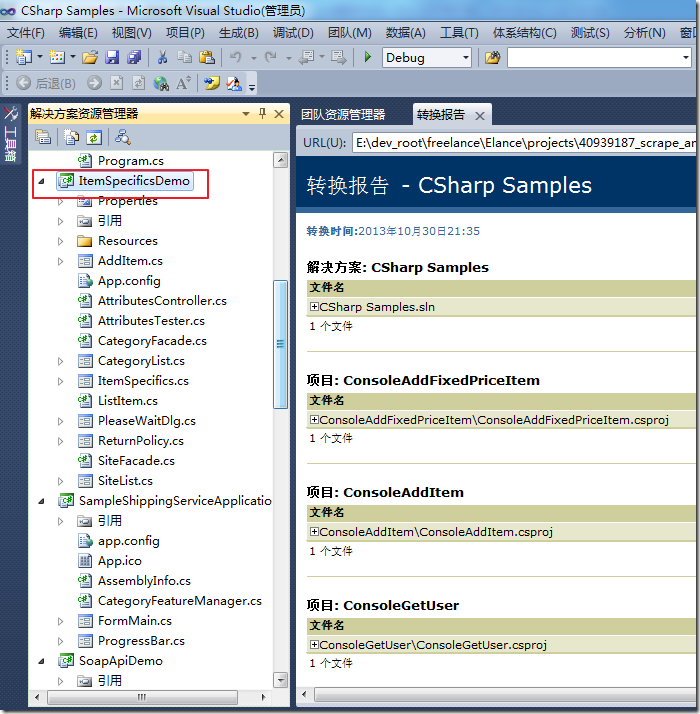Expand the Resources folder node
Image resolution: width=700 pixels, height=714 pixels.
point(61,241)
